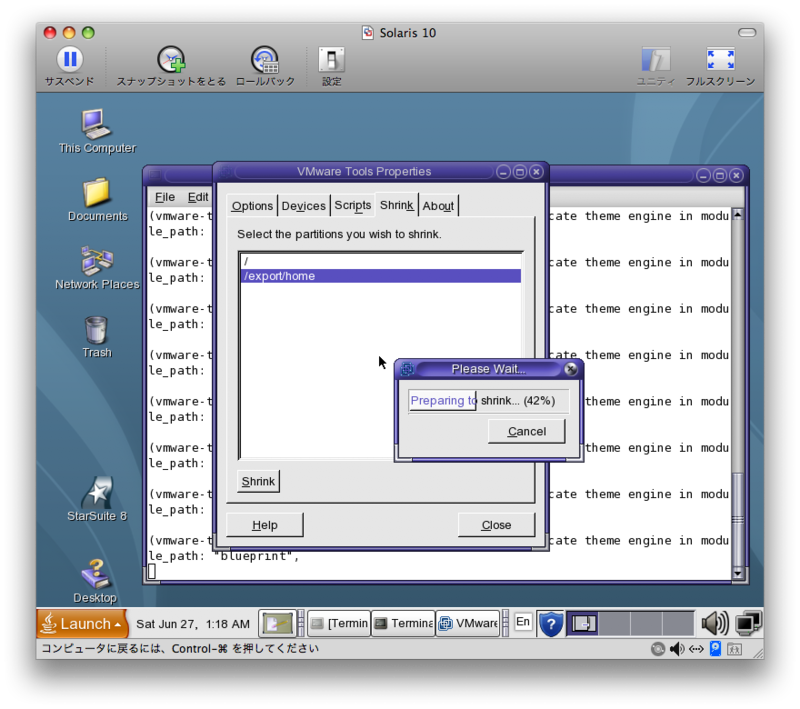
Task: Click the Suspend (サスペンド) pause icon
Action: pyautogui.click(x=70, y=60)
